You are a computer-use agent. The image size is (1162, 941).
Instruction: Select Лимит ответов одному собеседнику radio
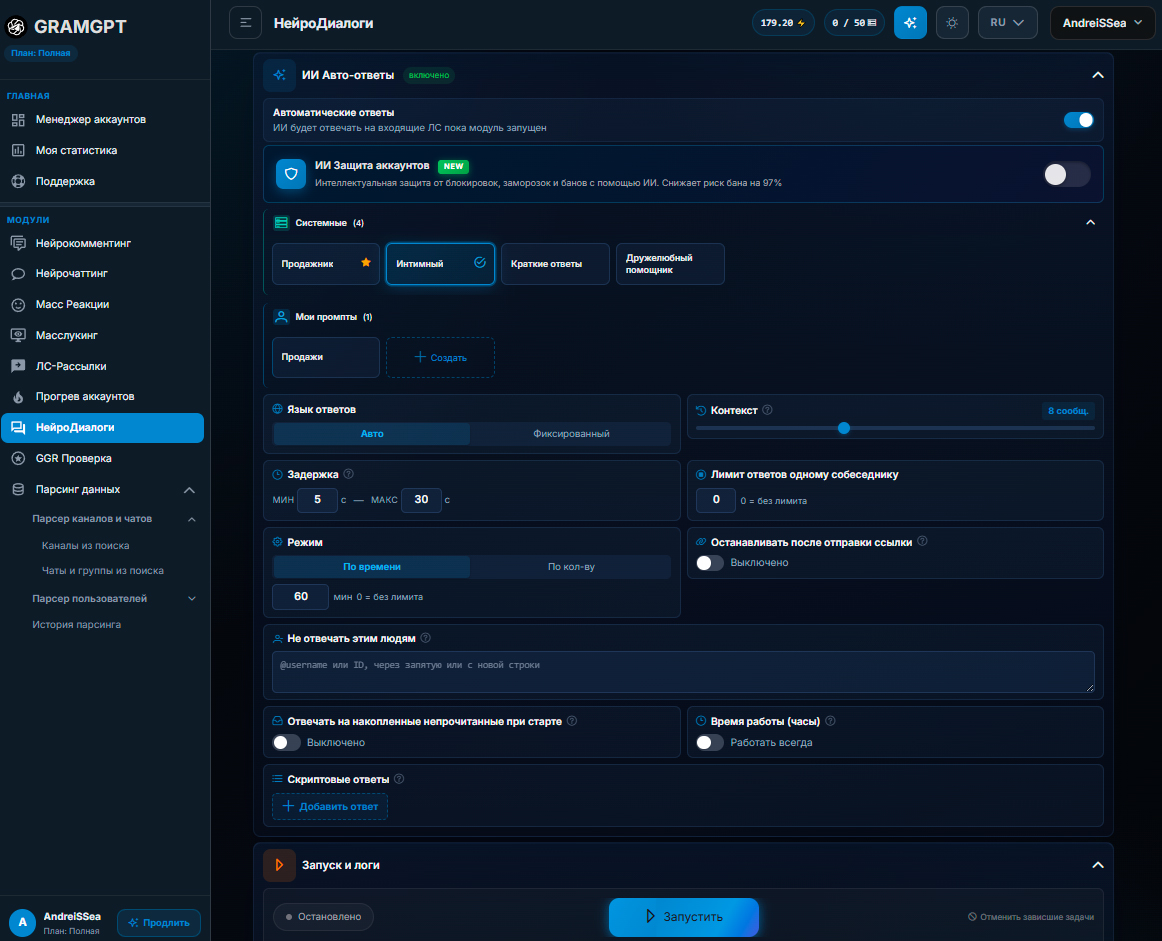(701, 474)
